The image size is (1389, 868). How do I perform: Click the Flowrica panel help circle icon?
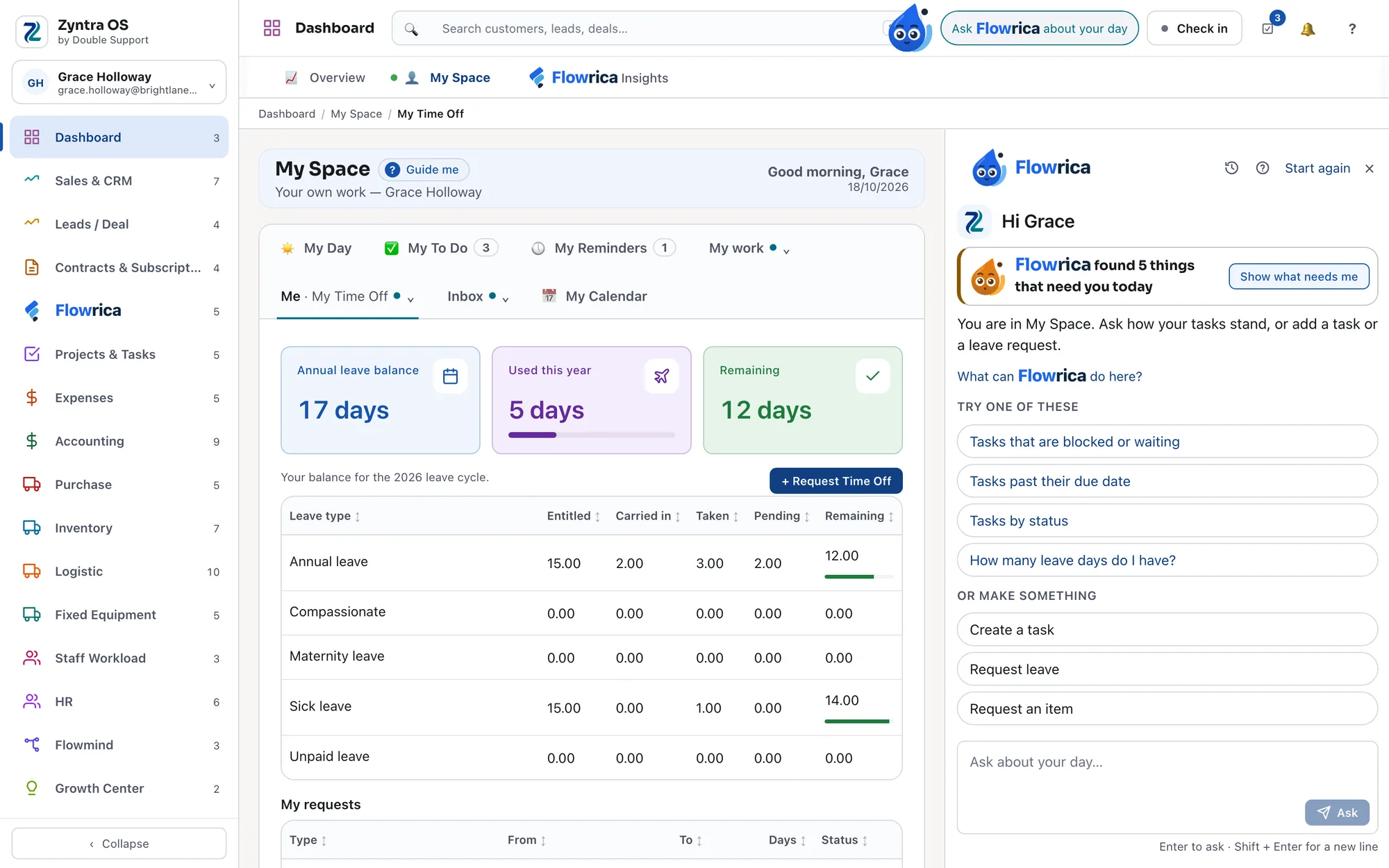pos(1263,168)
